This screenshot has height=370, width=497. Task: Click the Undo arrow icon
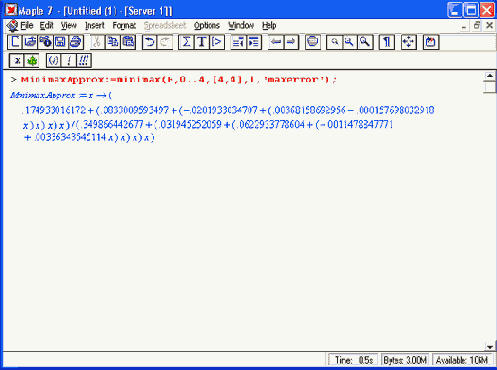(x=149, y=42)
